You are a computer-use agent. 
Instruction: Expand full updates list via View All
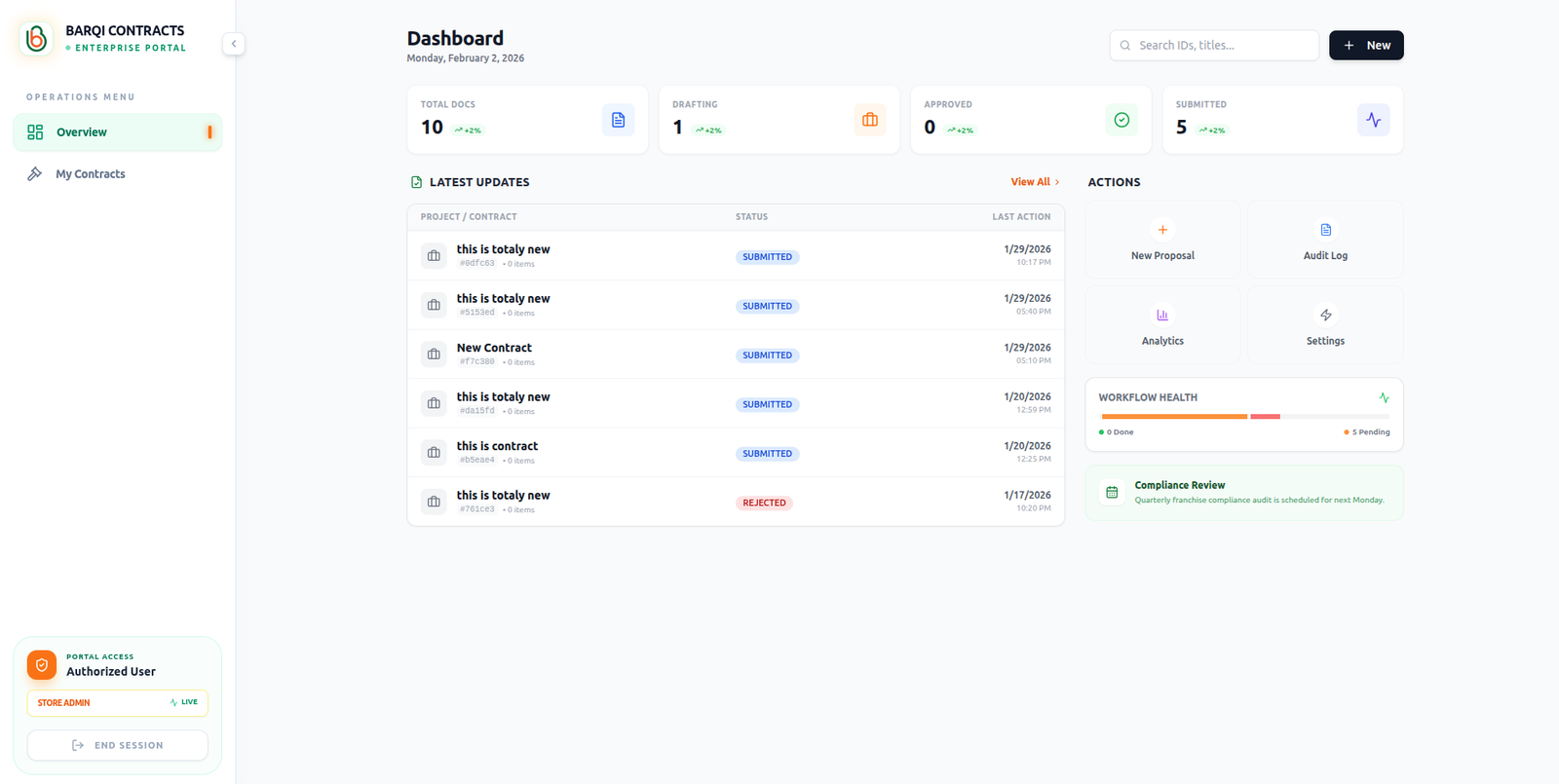(x=1034, y=182)
